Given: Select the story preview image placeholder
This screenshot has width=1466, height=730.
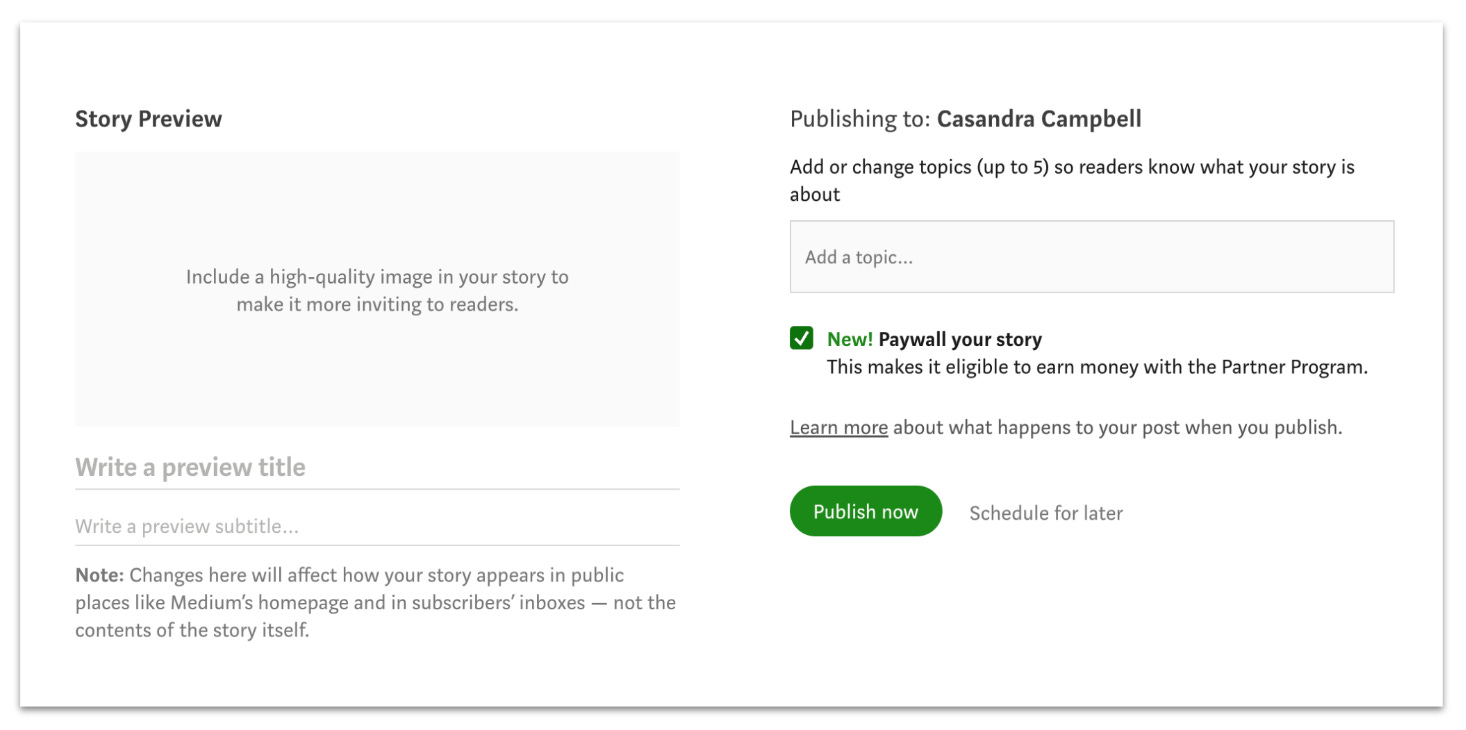Looking at the screenshot, I should click(377, 289).
